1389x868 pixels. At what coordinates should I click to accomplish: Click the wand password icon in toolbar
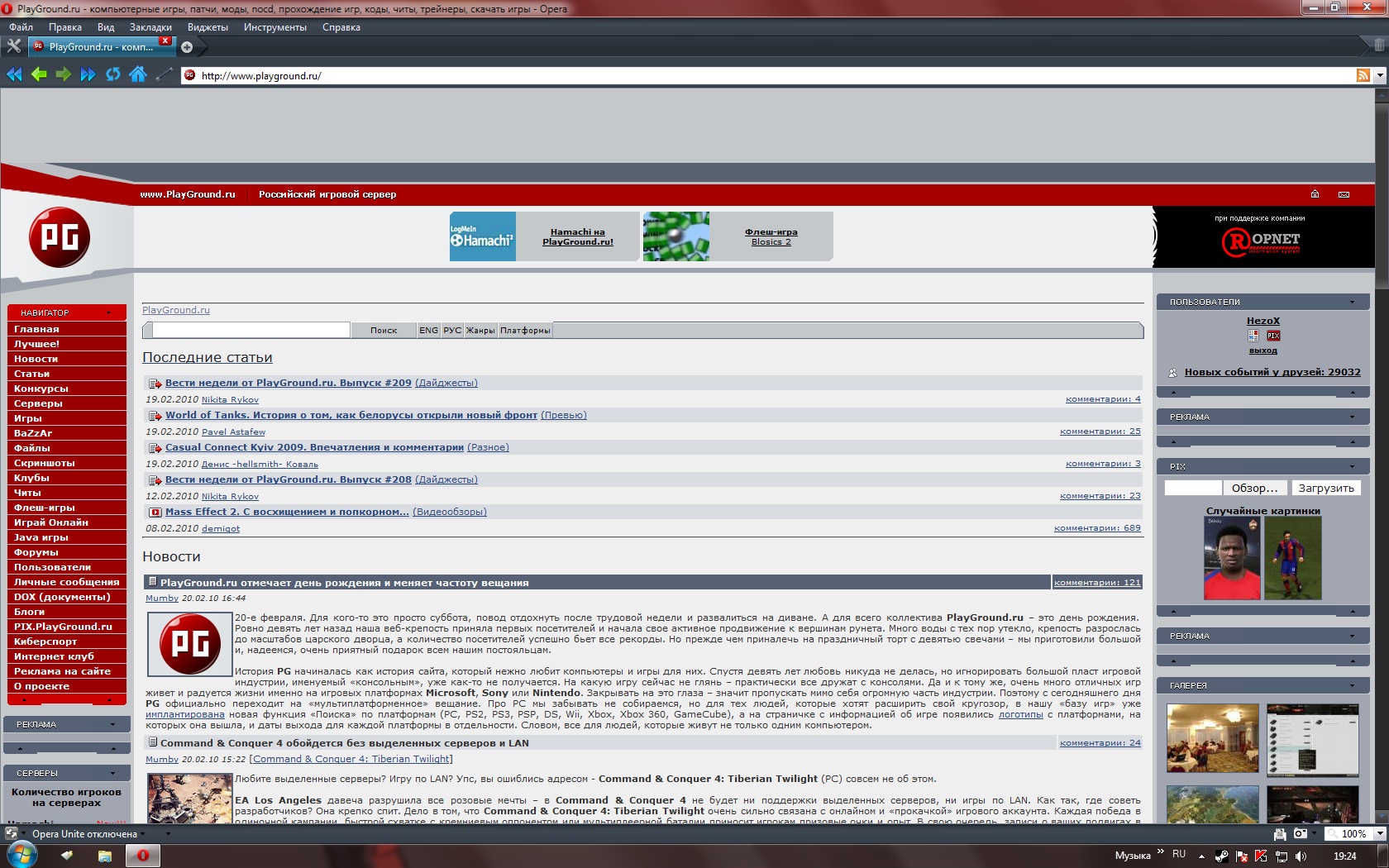tap(165, 74)
